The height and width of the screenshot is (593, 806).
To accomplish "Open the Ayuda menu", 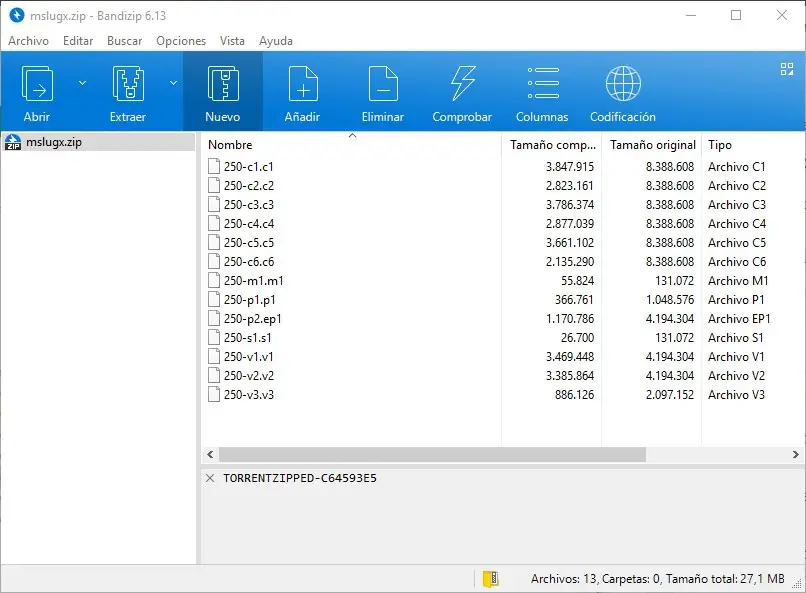I will (276, 41).
